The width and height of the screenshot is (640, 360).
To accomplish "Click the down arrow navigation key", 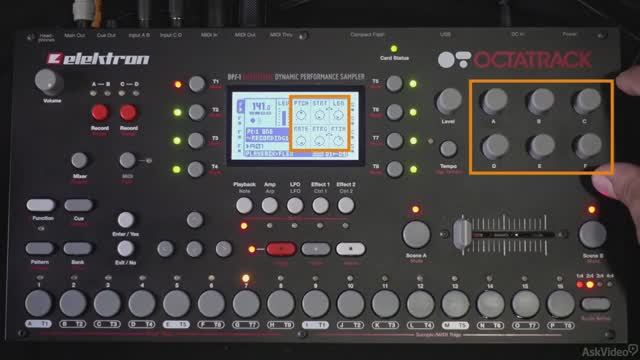I will click(x=194, y=249).
